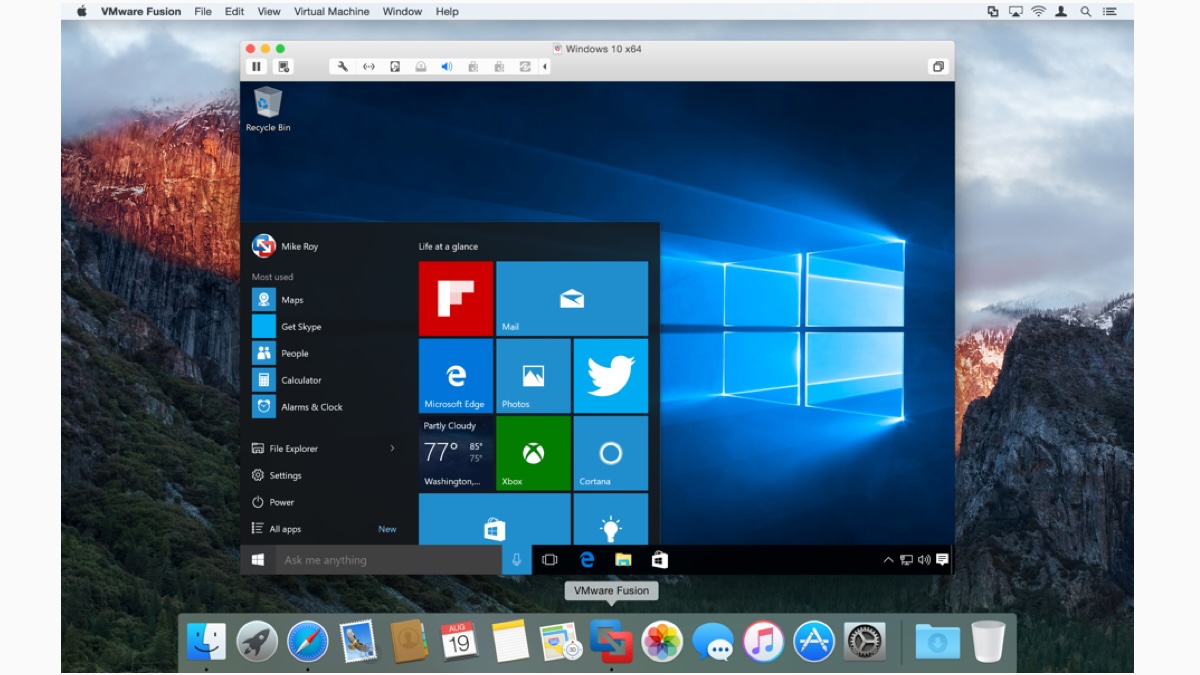Open the Action Center notifications icon
Viewport: 1200px width, 675px height.
pyautogui.click(x=942, y=560)
